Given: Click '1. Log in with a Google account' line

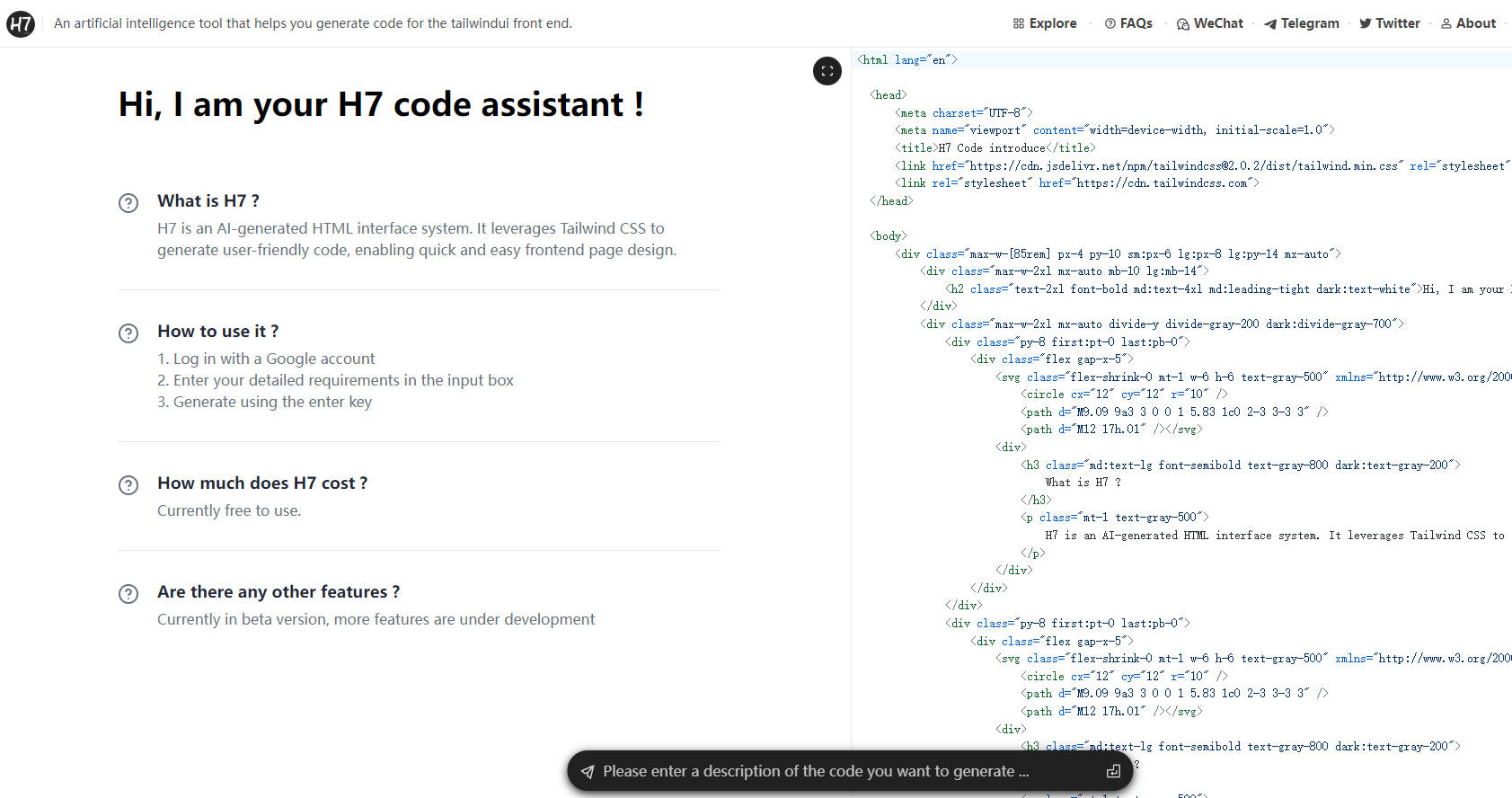Looking at the screenshot, I should [x=266, y=359].
